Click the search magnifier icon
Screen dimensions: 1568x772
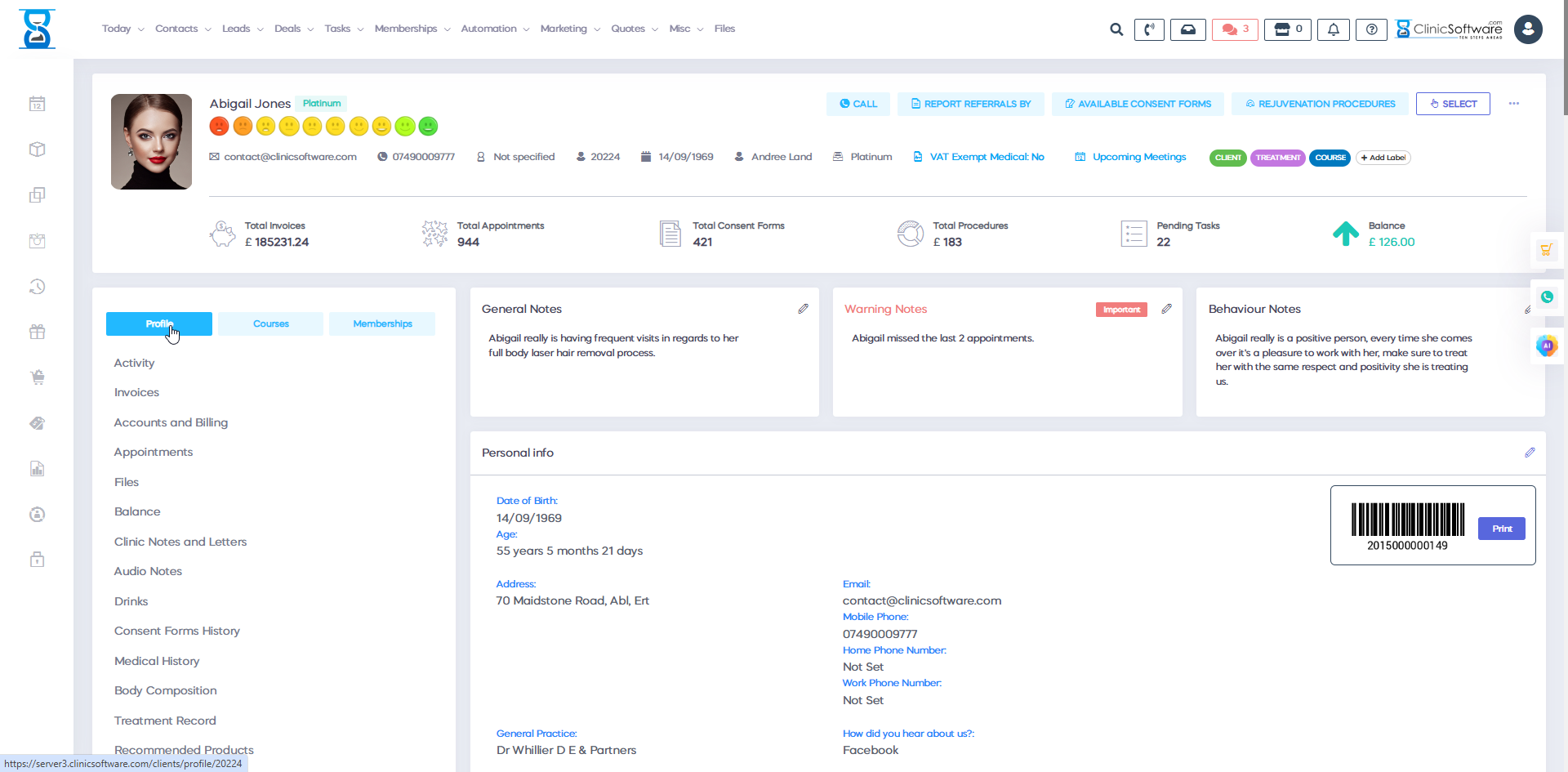pos(1116,29)
